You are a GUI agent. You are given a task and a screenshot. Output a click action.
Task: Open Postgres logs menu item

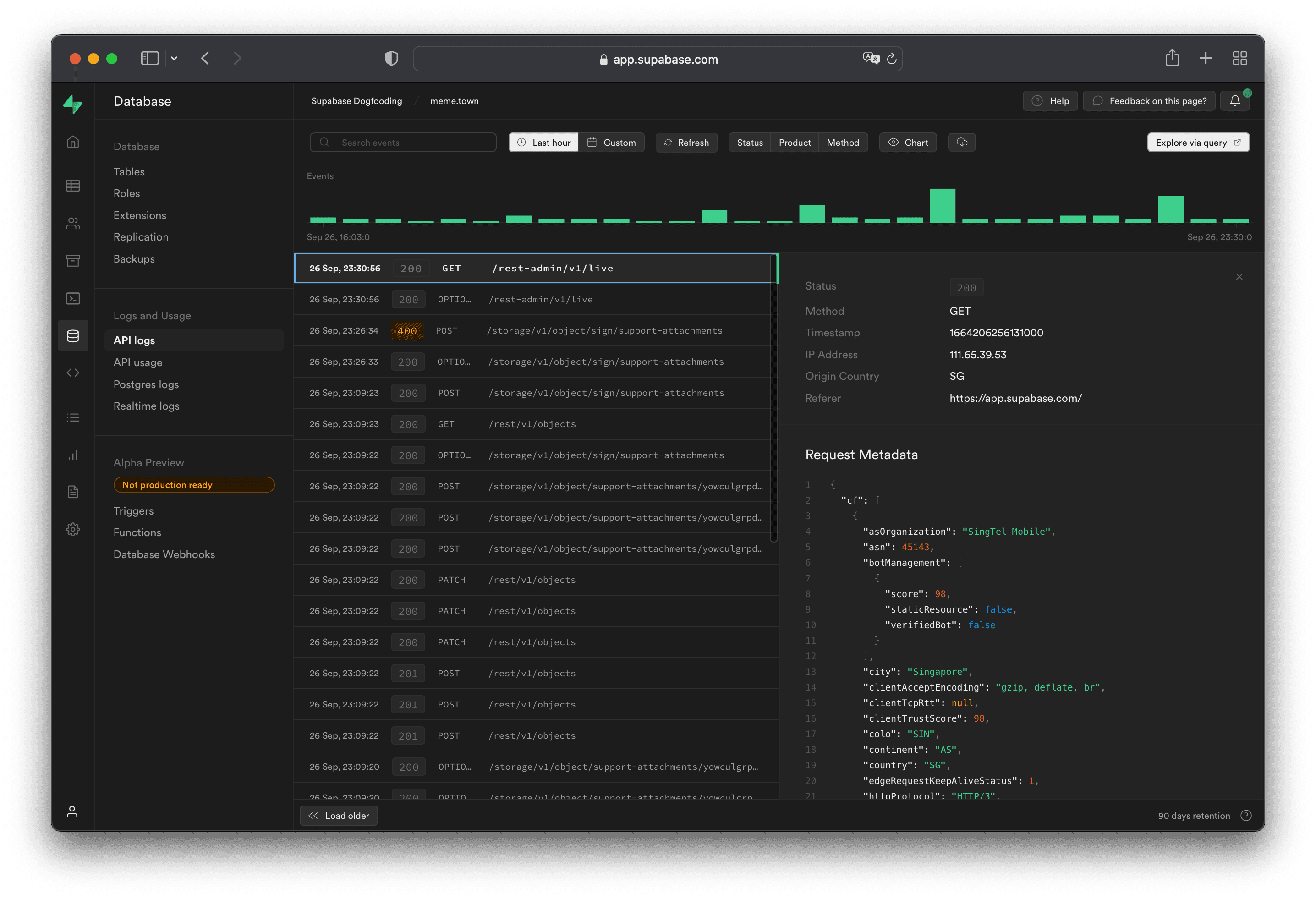[x=146, y=384]
